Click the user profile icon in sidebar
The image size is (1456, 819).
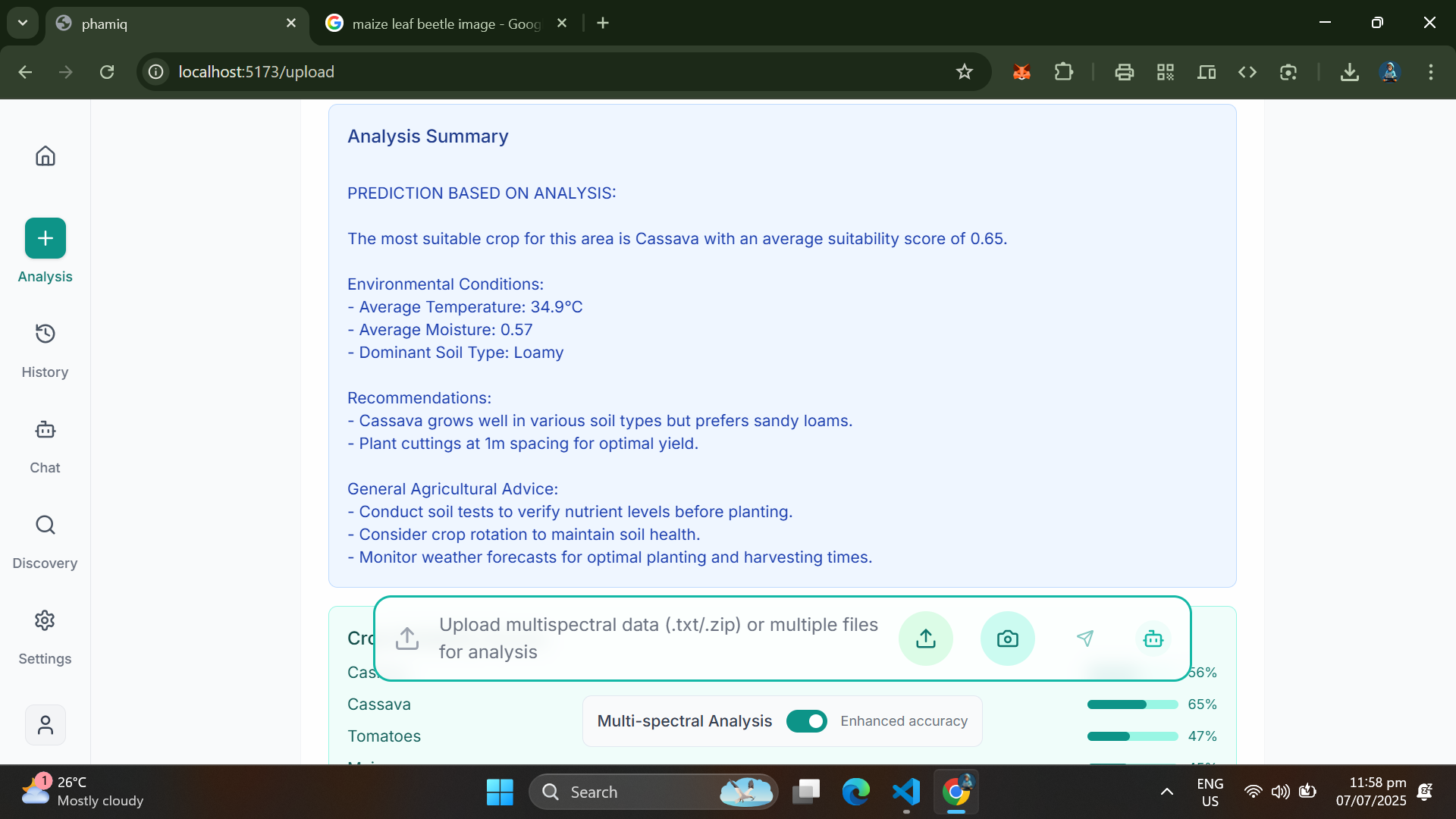coord(45,725)
